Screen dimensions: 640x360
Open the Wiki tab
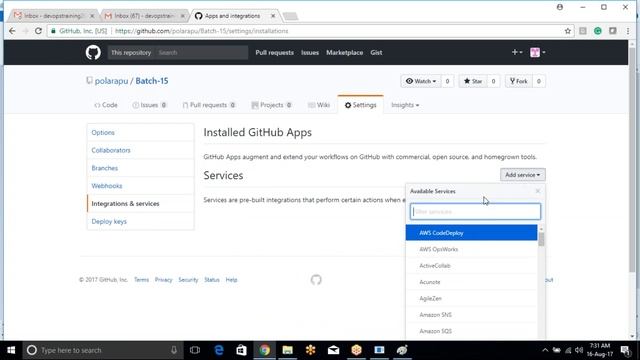tap(319, 105)
